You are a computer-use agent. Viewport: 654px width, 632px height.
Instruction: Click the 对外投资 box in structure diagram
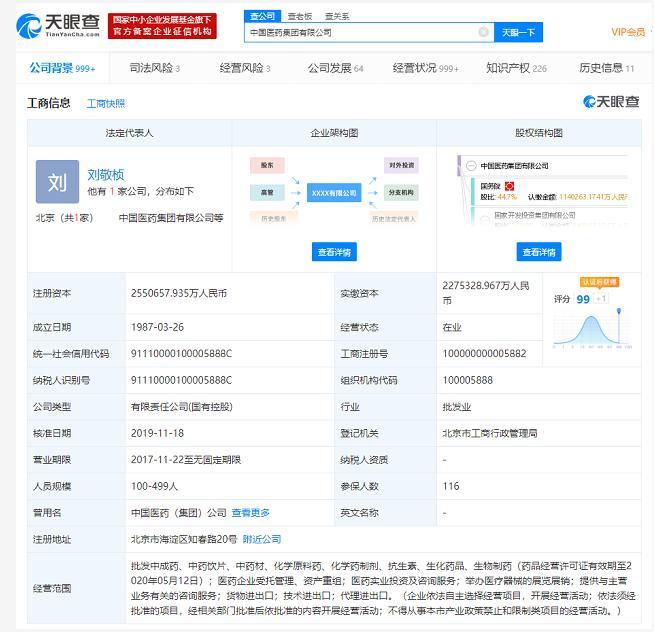(x=401, y=165)
